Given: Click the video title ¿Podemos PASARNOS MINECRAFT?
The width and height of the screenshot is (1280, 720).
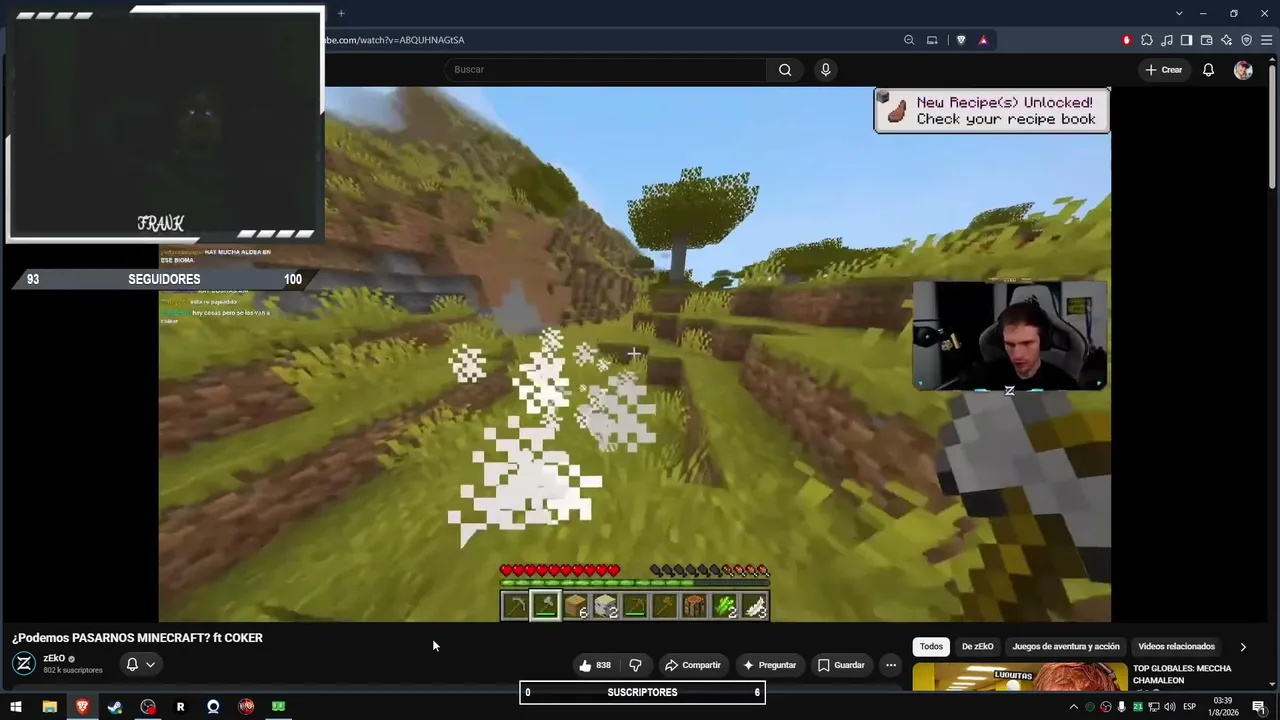Looking at the screenshot, I should (137, 638).
